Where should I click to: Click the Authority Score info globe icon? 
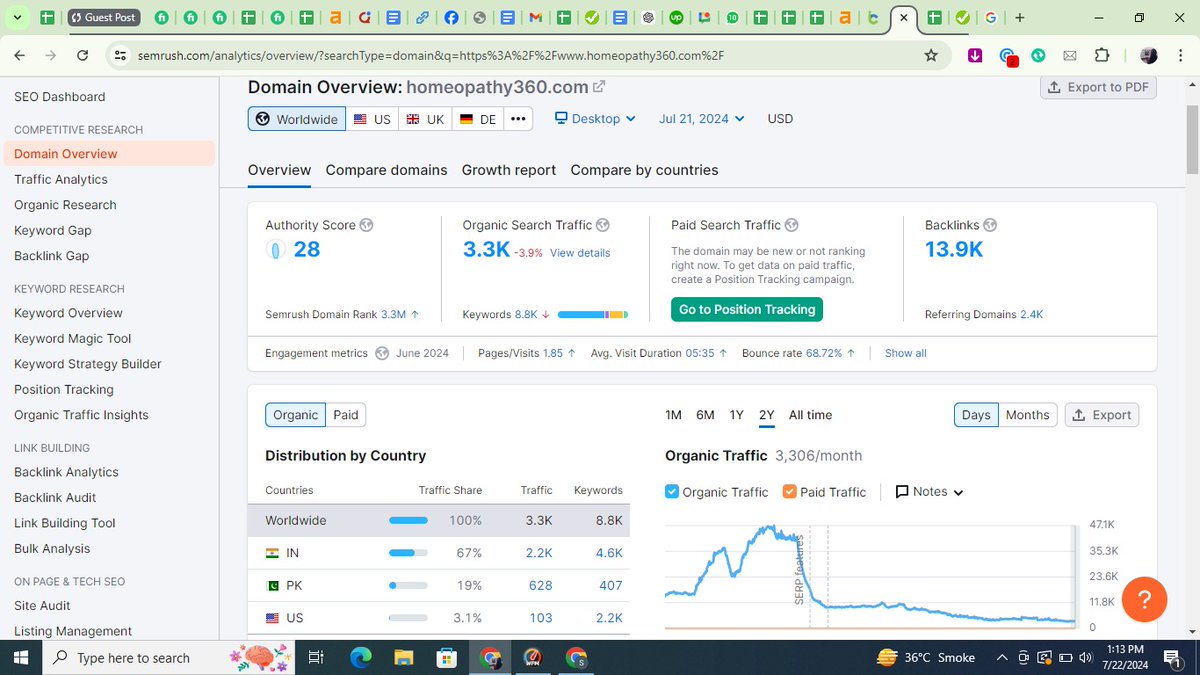366,225
